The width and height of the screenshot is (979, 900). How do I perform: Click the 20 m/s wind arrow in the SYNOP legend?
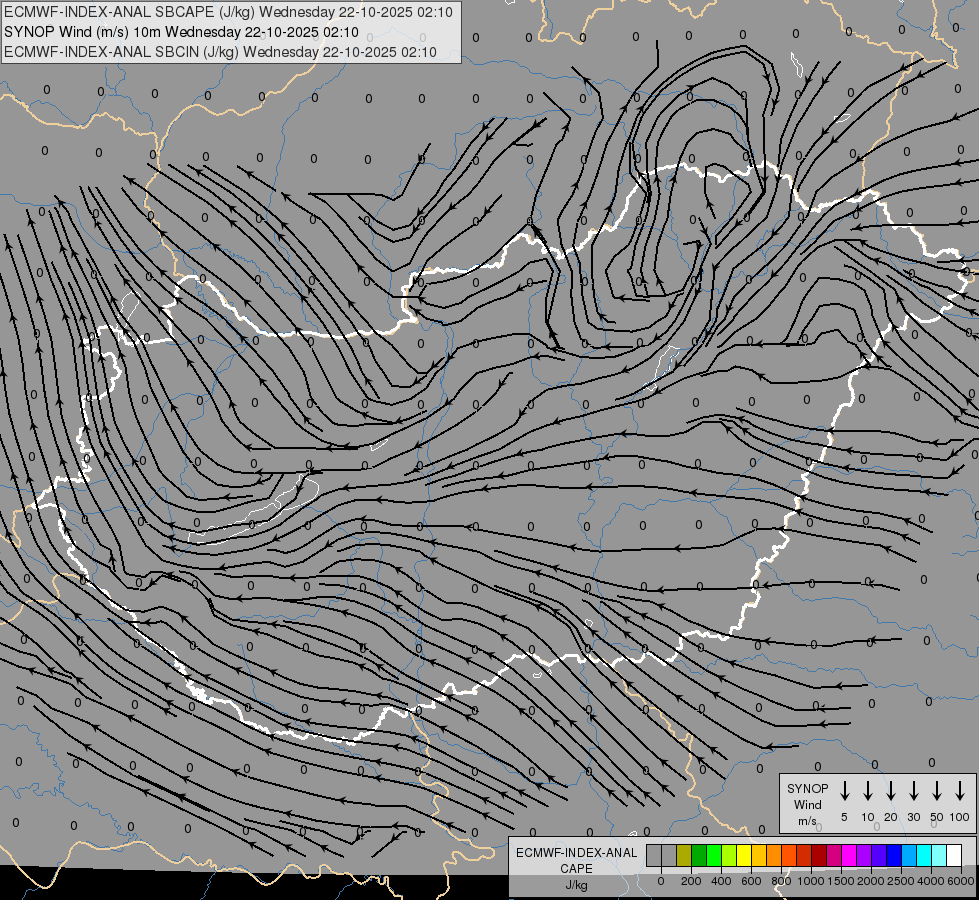tap(890, 791)
